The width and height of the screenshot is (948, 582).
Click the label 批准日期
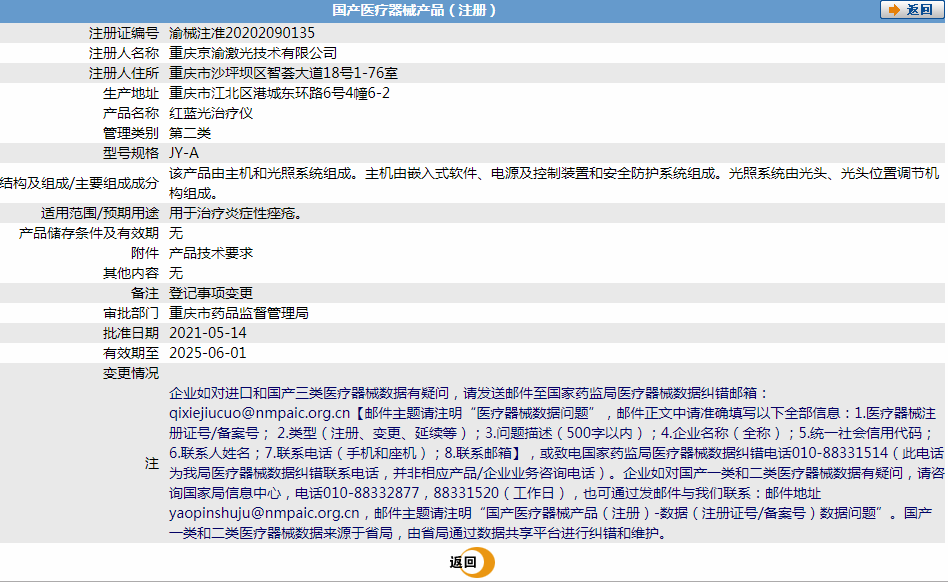coord(131,332)
